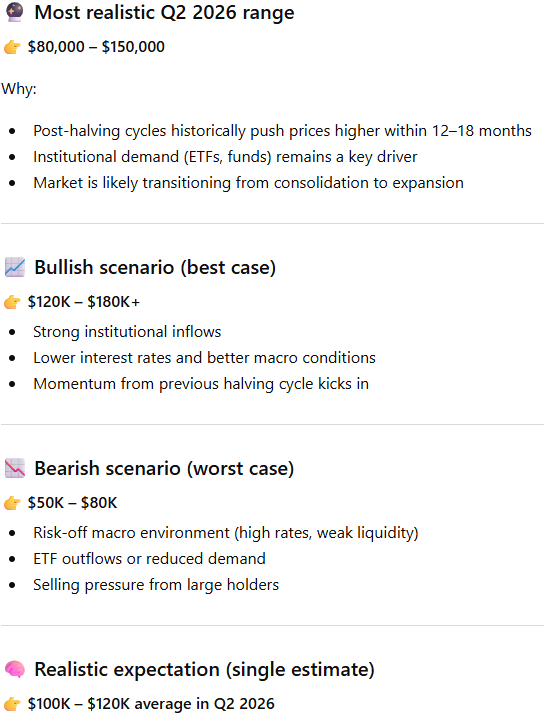Click 'Lower interest rates and better macro' bullet
This screenshot has width=544, height=725.
tap(204, 357)
